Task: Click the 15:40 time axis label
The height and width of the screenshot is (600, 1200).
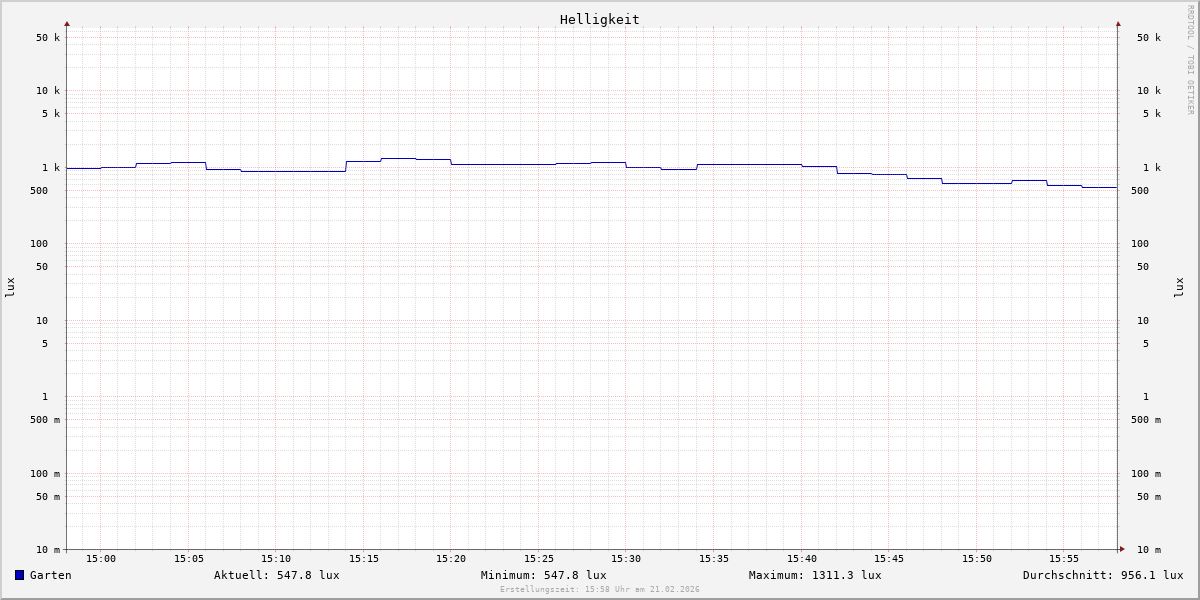Action: pos(802,558)
